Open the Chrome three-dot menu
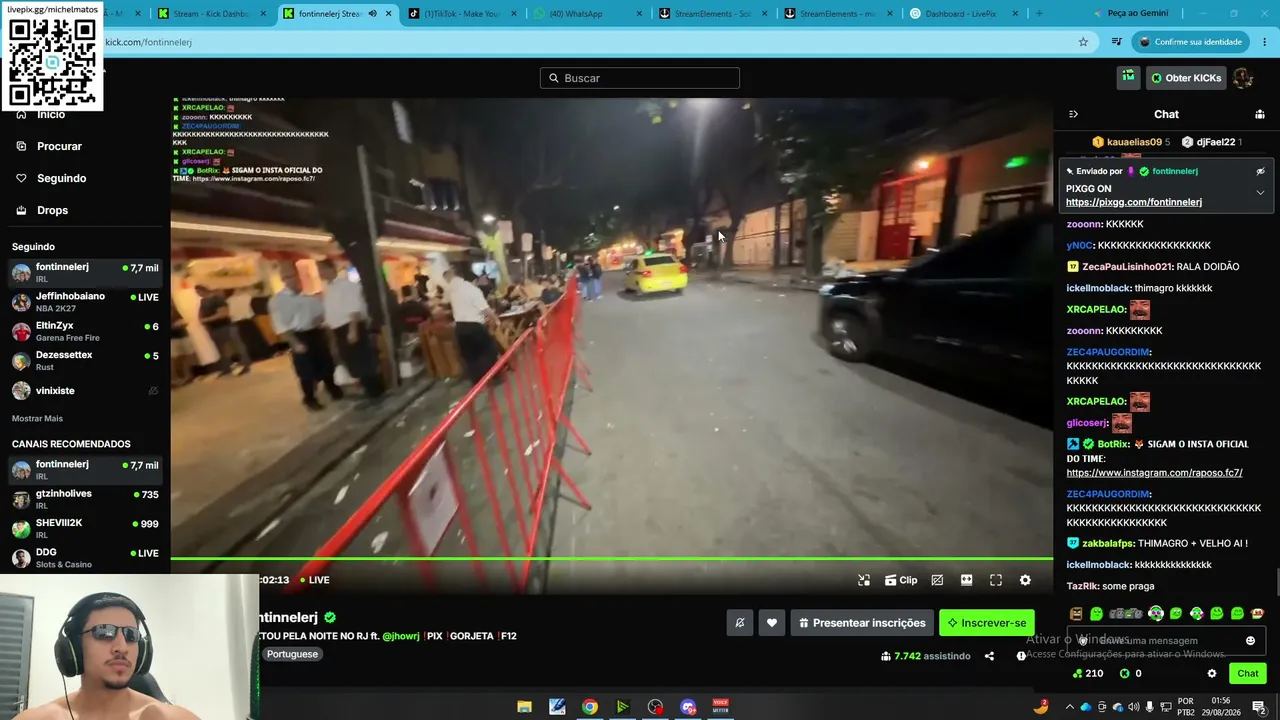This screenshot has width=1280, height=720. click(1265, 42)
